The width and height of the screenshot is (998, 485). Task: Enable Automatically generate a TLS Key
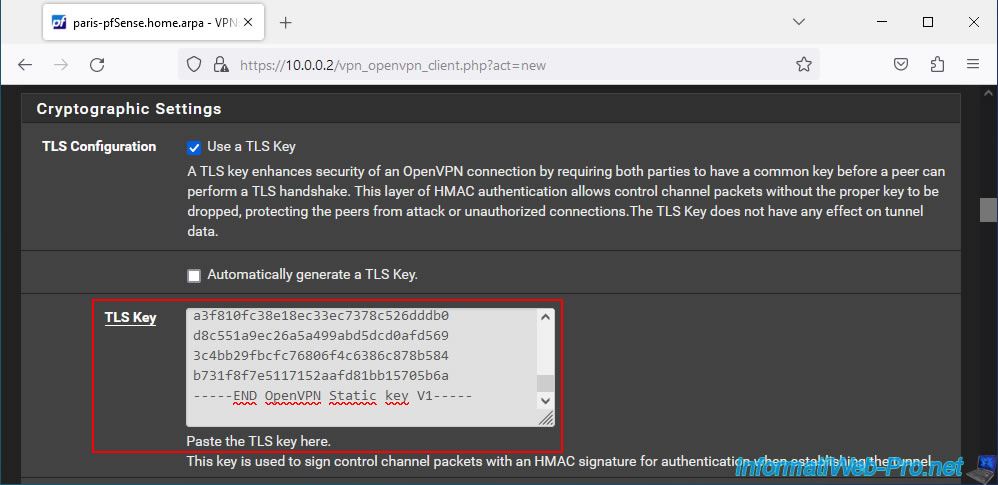(x=194, y=276)
